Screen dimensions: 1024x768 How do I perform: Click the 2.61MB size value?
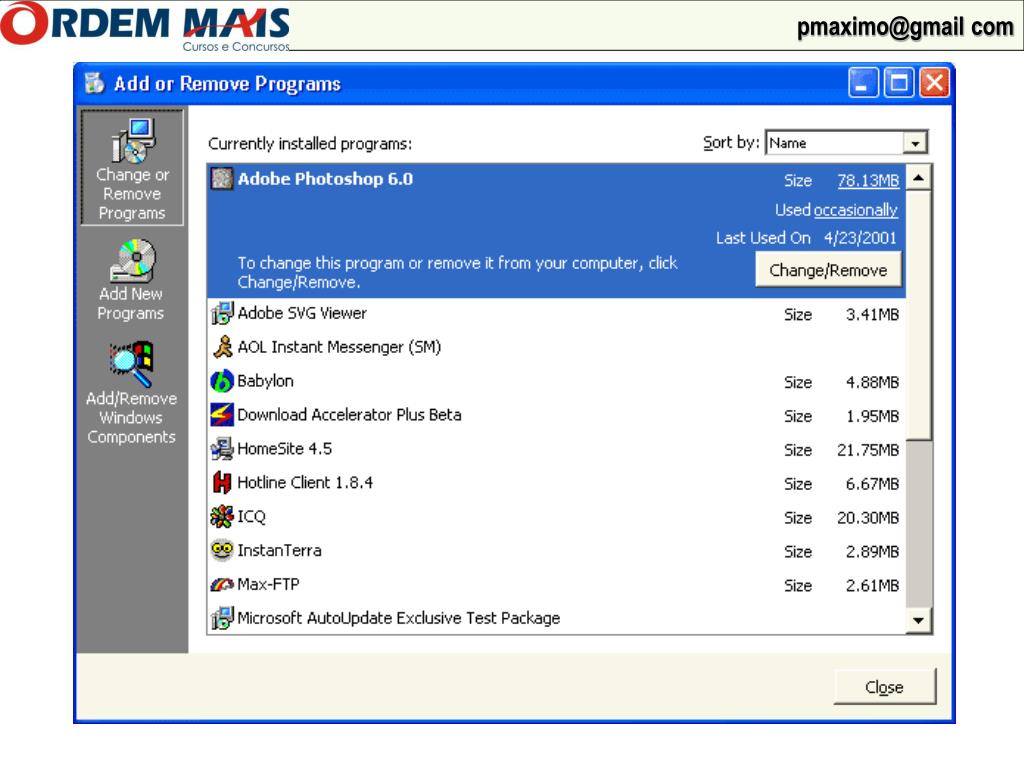(872, 586)
